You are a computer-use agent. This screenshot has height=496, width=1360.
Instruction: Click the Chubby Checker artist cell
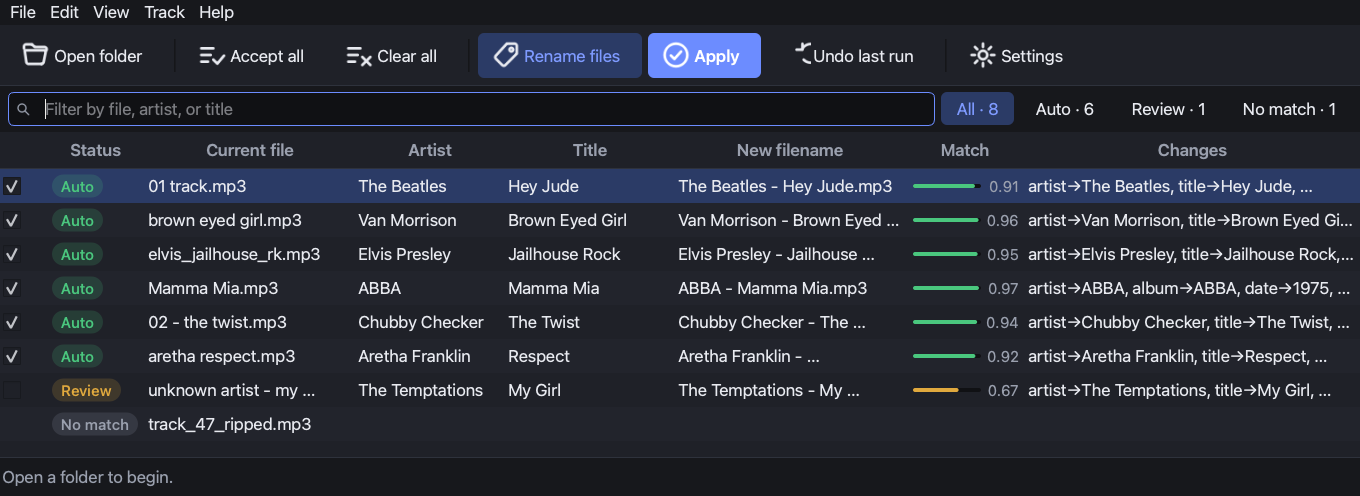[421, 322]
